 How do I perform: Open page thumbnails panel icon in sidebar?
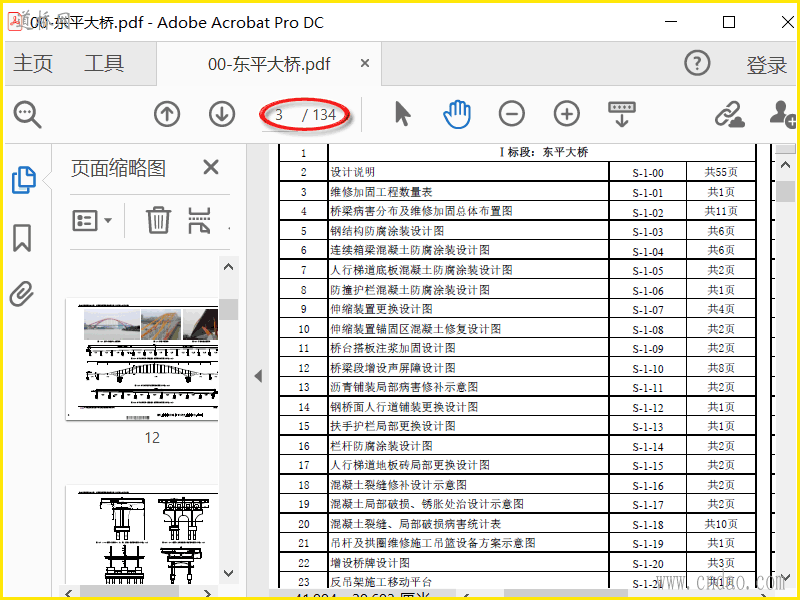click(x=23, y=180)
